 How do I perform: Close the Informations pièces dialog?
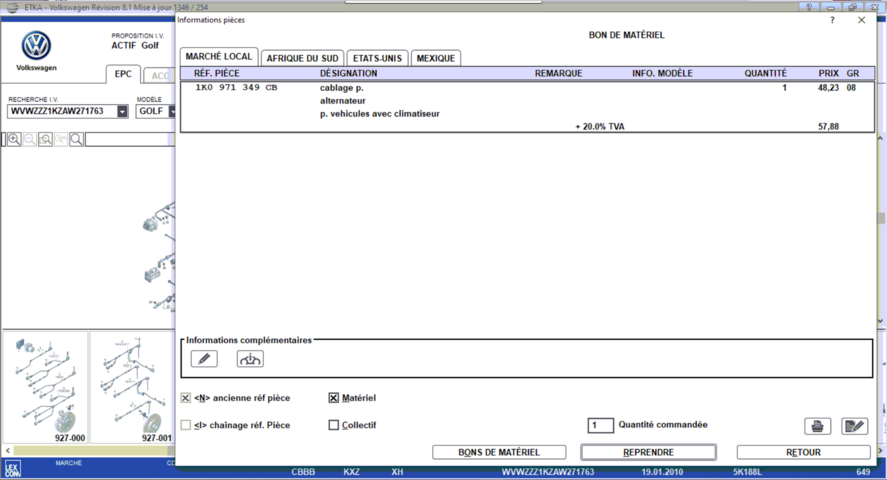click(862, 20)
